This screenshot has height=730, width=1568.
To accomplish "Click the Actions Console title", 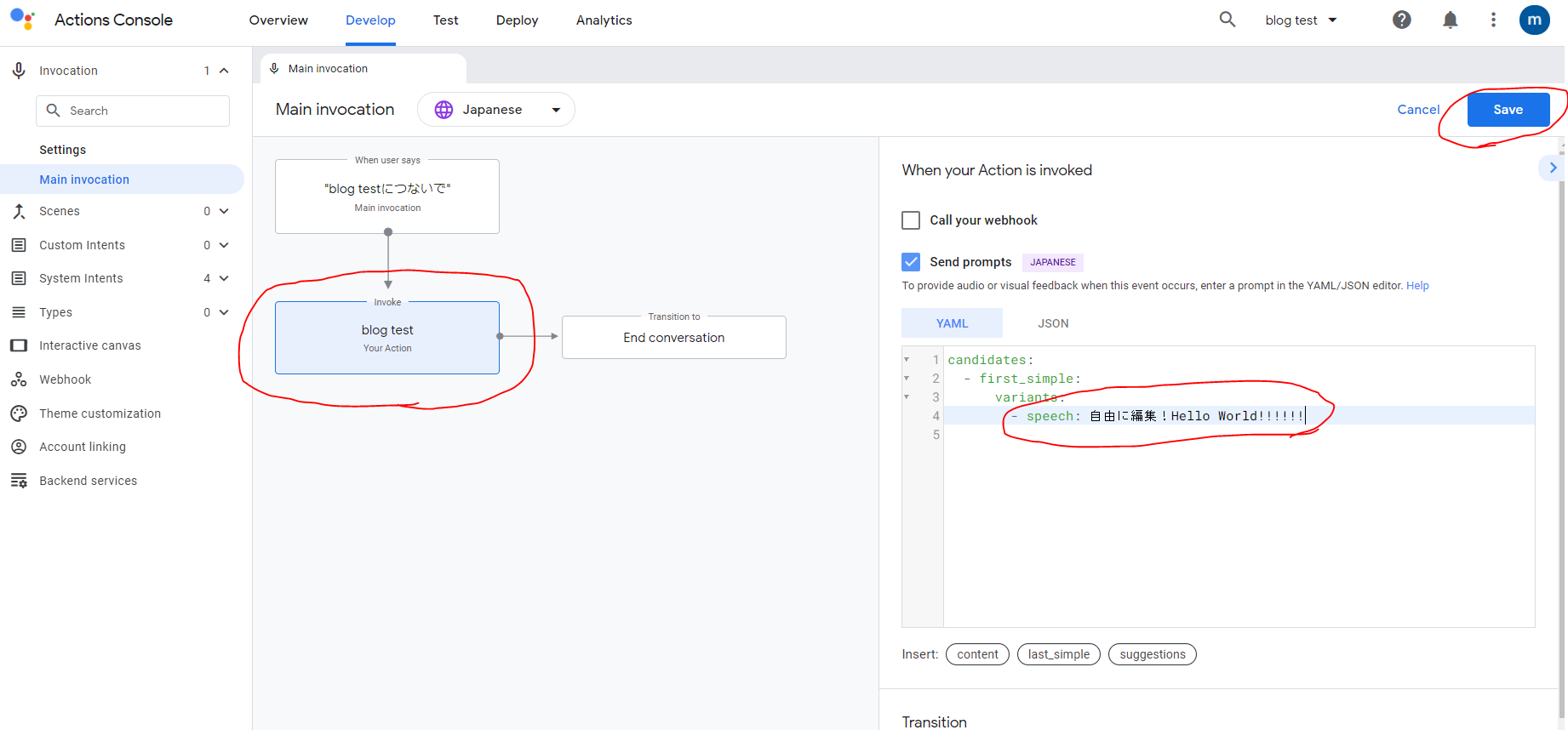I will click(x=113, y=20).
